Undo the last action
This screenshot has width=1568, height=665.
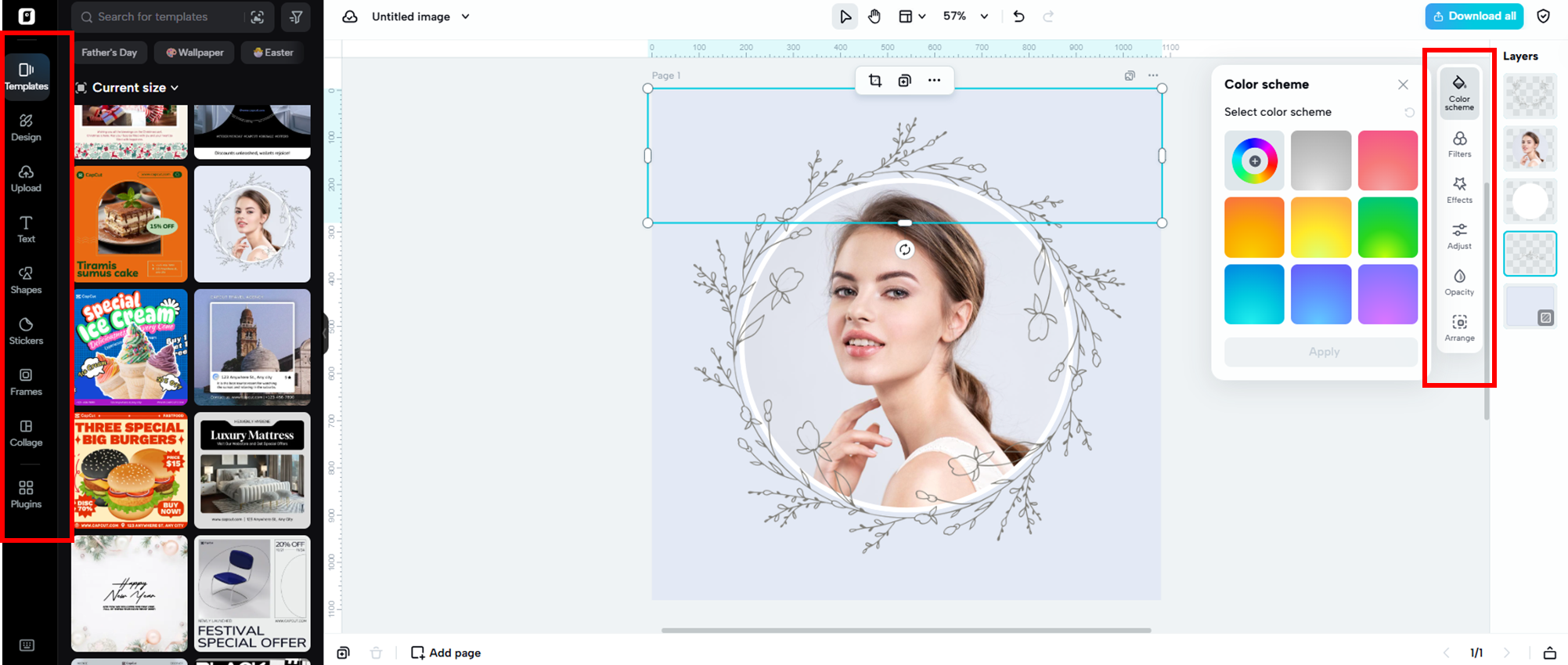pyautogui.click(x=1018, y=16)
